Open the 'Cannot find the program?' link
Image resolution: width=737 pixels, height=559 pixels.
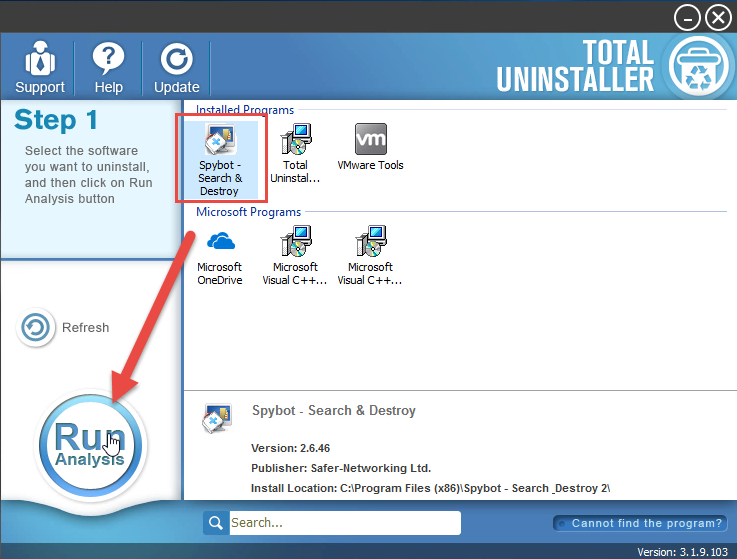(x=641, y=523)
